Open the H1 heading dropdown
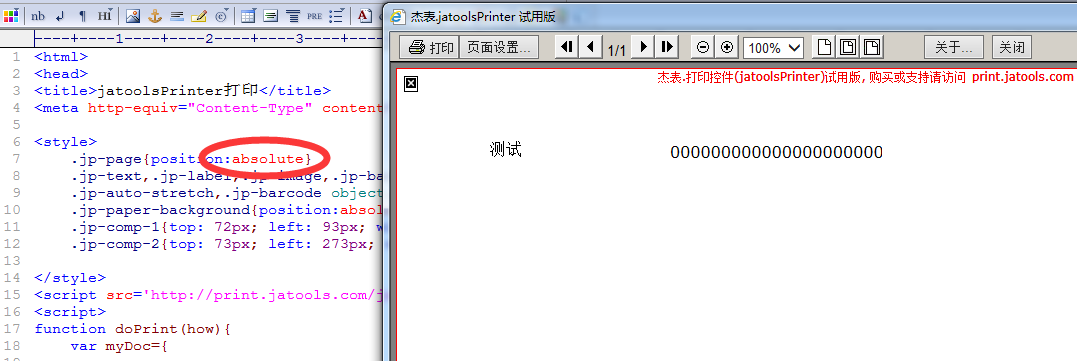 point(105,15)
